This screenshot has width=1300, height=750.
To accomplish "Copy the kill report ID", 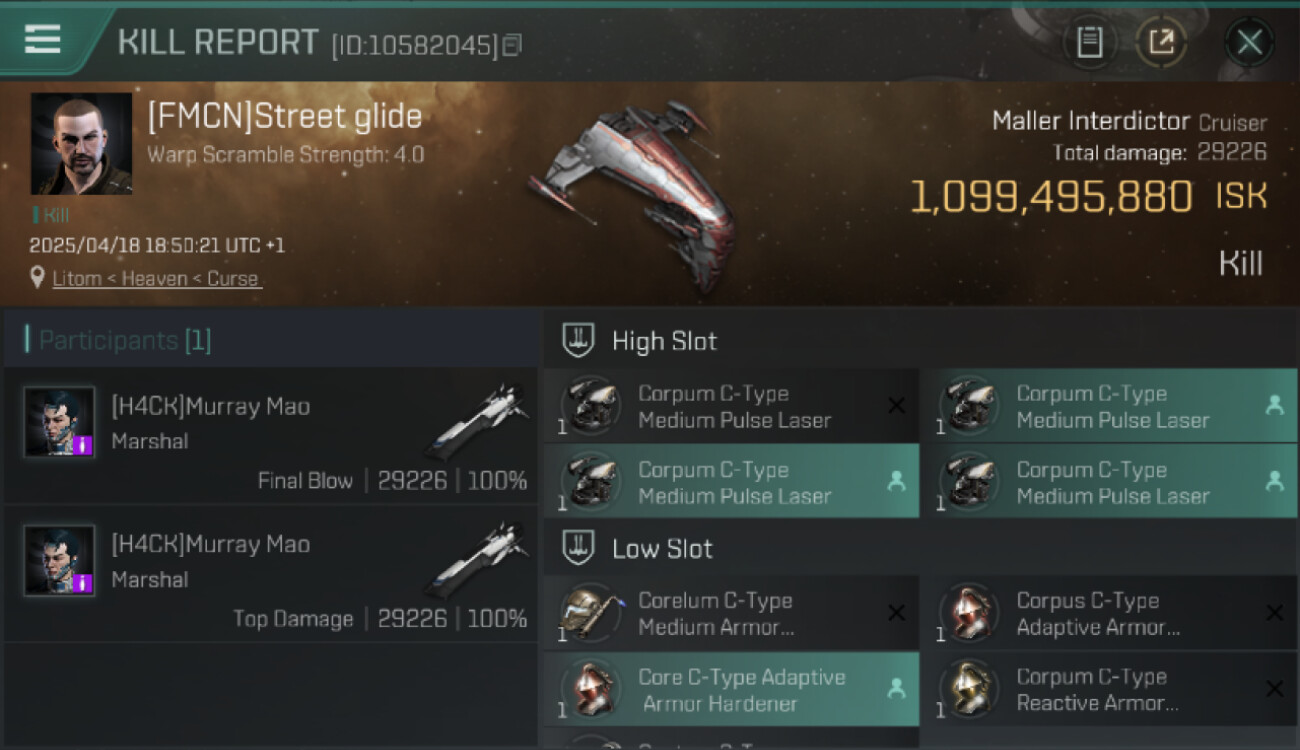I will (x=512, y=45).
